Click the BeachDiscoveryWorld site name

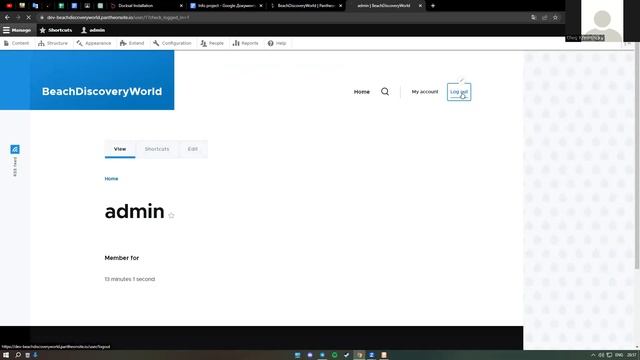click(102, 91)
